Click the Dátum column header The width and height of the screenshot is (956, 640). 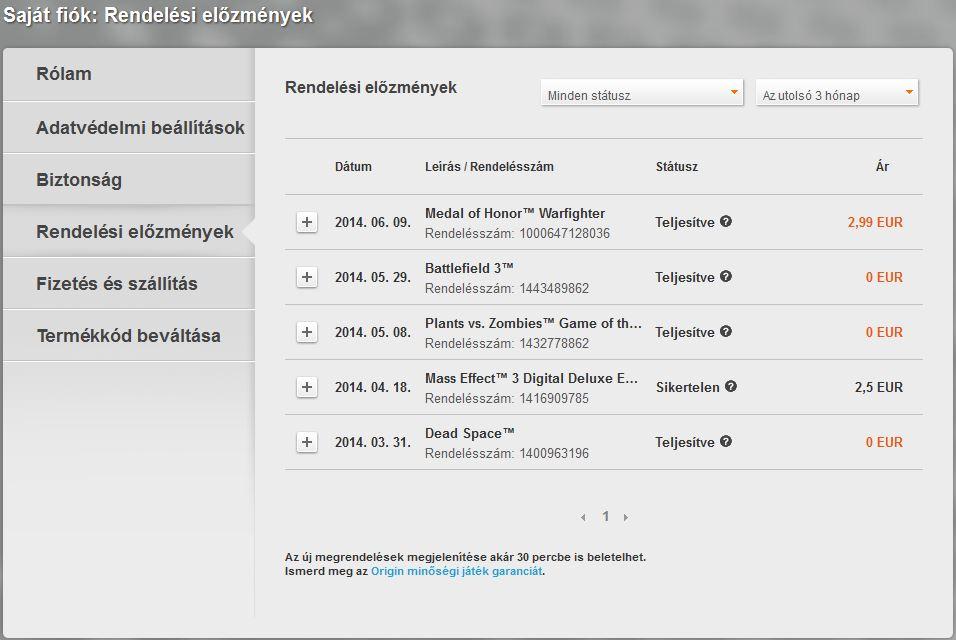[353, 166]
